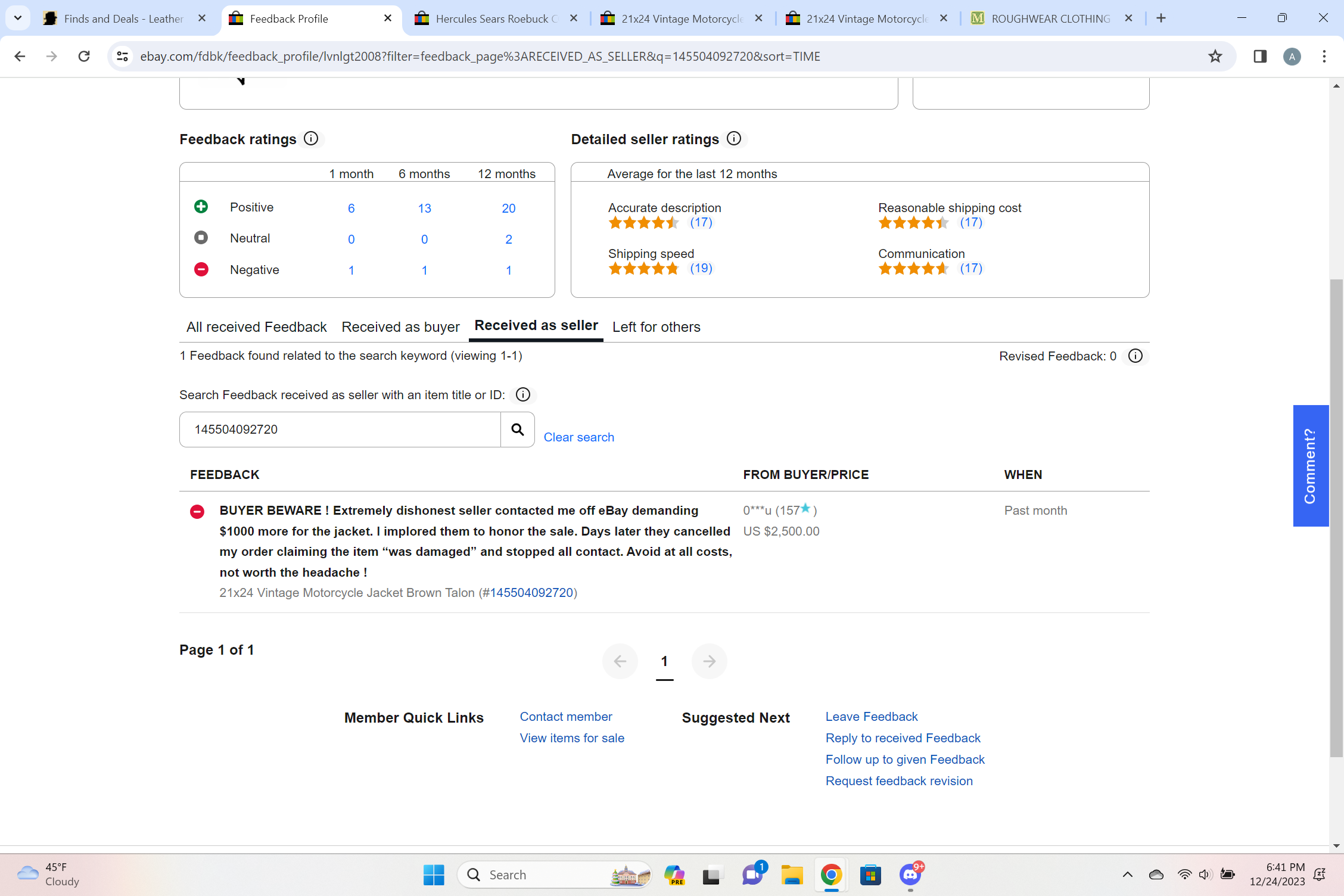Click the Leave Feedback link
Image resolution: width=1344 pixels, height=896 pixels.
pyautogui.click(x=872, y=717)
